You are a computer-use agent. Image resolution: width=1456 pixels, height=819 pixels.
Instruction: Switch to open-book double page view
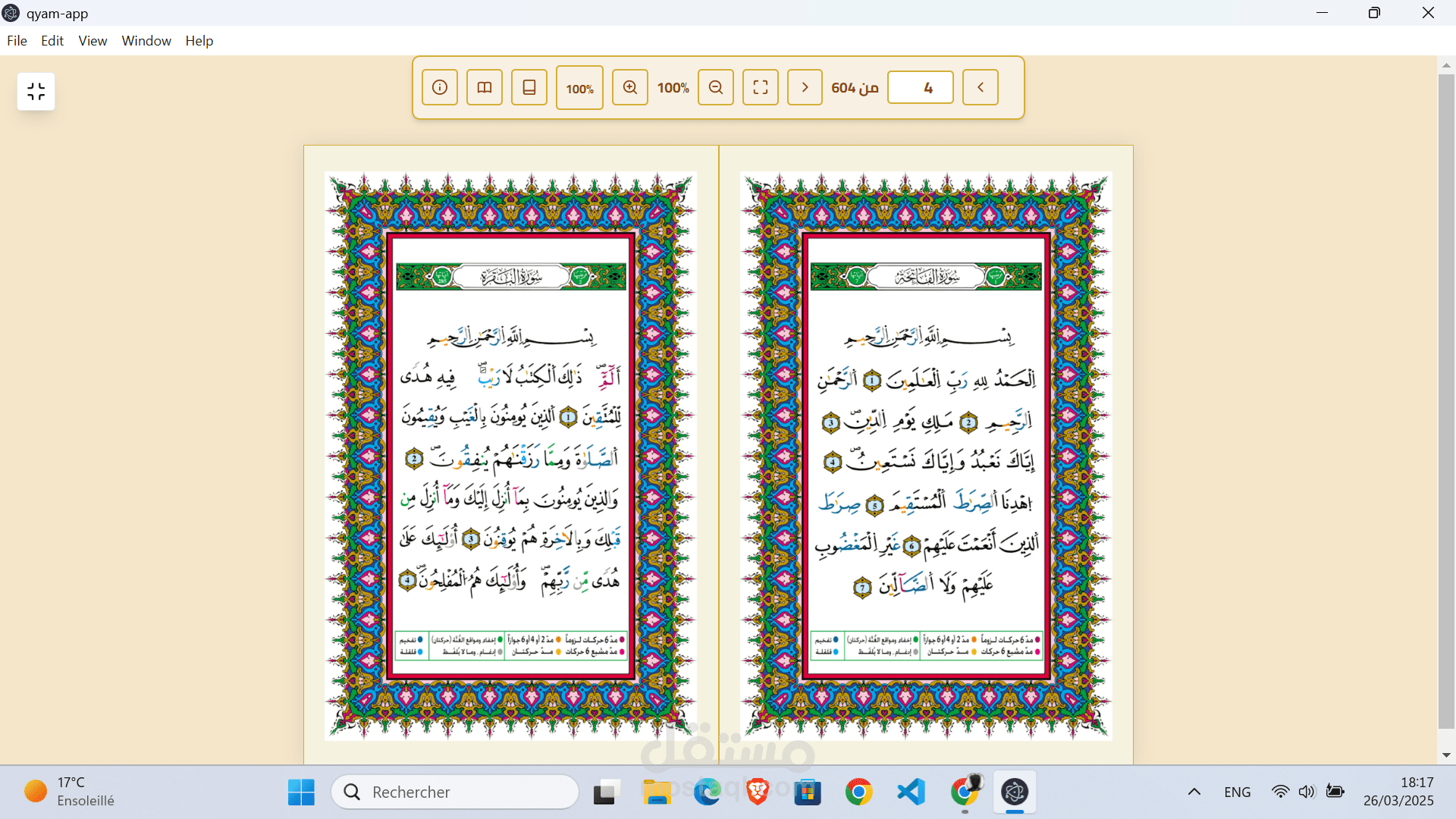[485, 87]
